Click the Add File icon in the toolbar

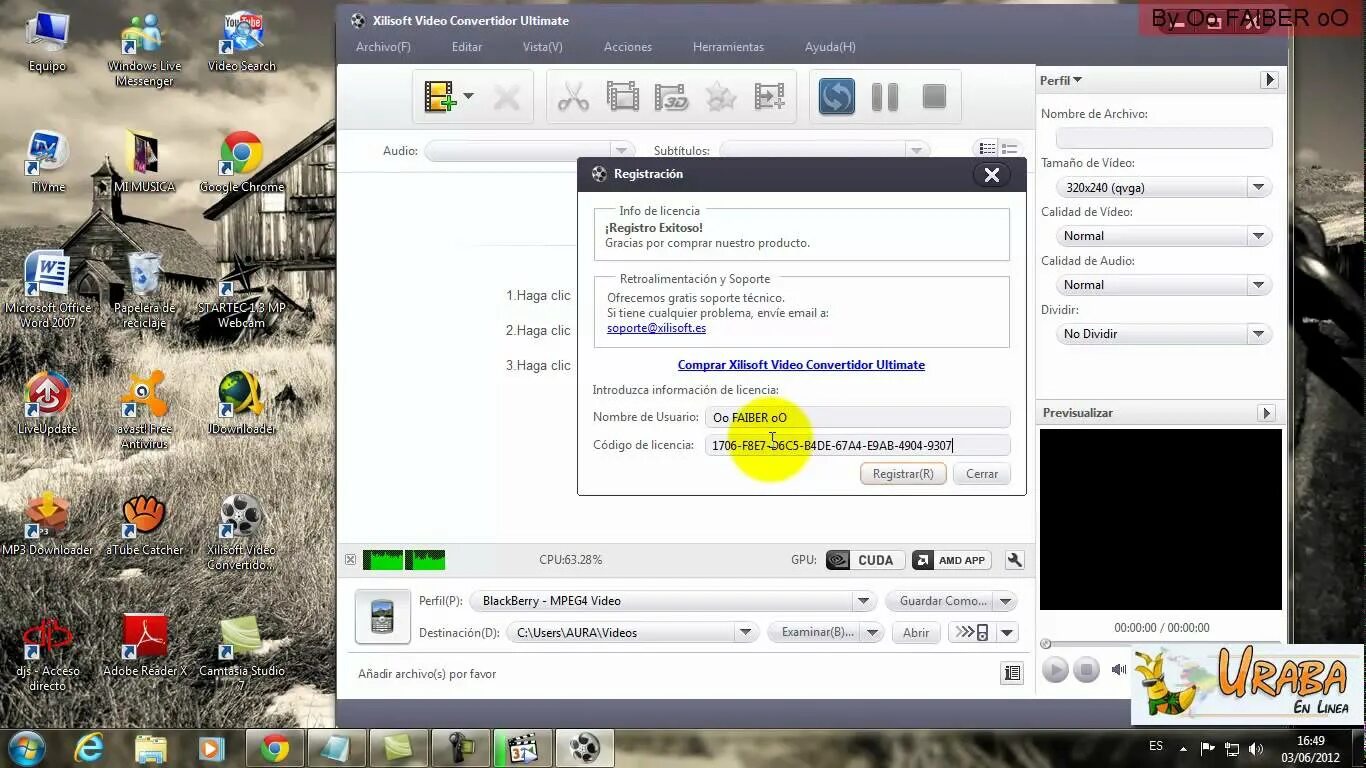click(x=440, y=97)
